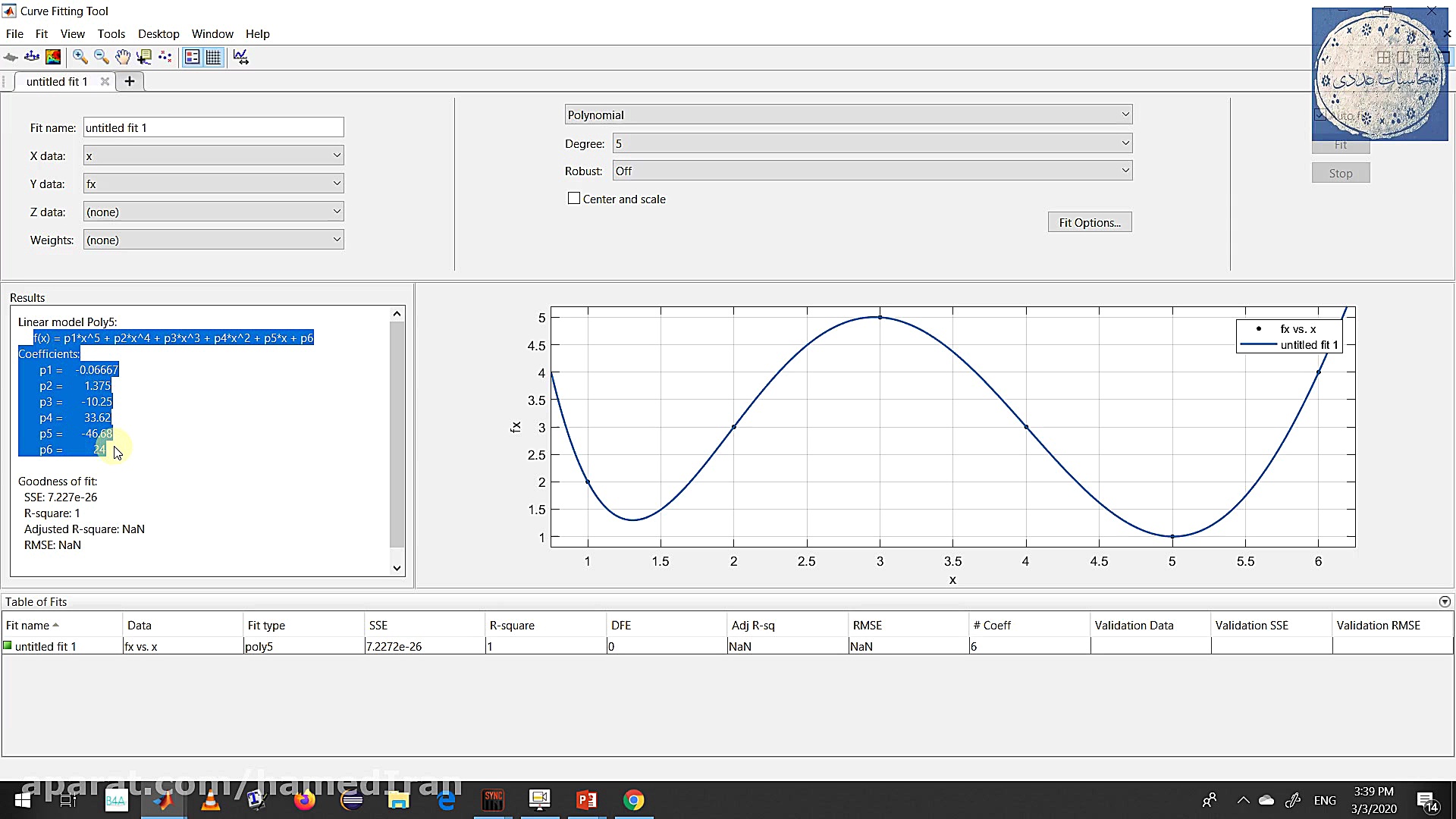The image size is (1456, 819).
Task: Expand the Y data dropdown
Action: point(213,184)
